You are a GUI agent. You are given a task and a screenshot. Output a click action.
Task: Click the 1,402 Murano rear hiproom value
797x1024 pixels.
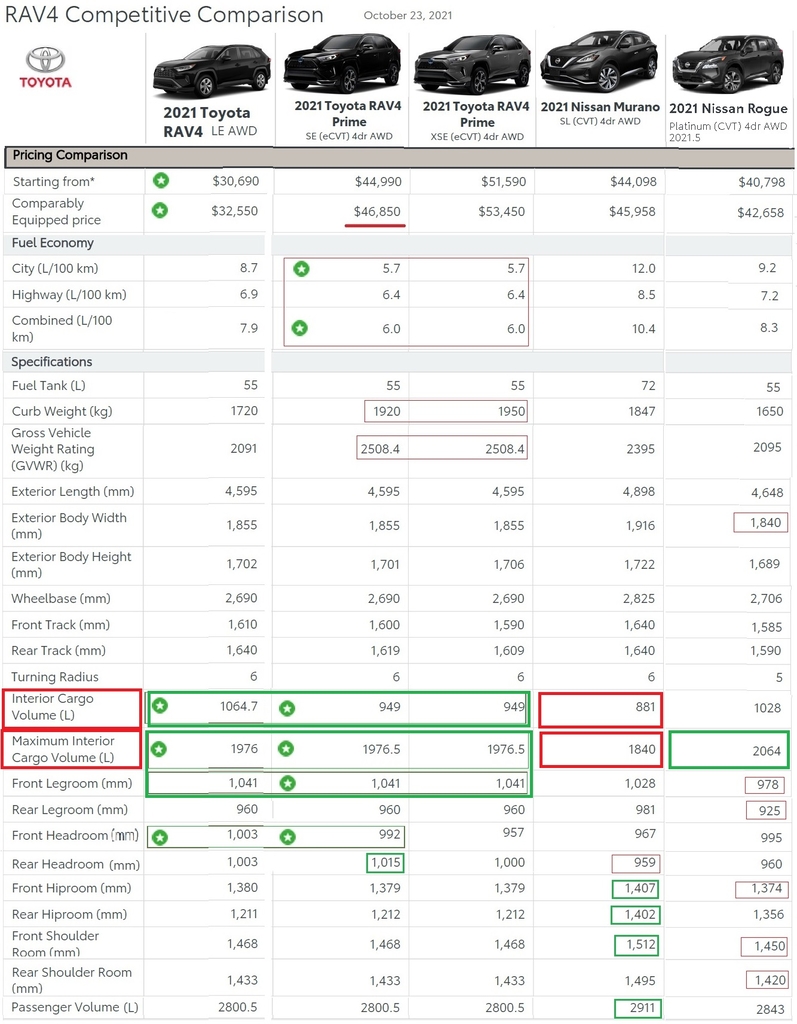pyautogui.click(x=640, y=914)
